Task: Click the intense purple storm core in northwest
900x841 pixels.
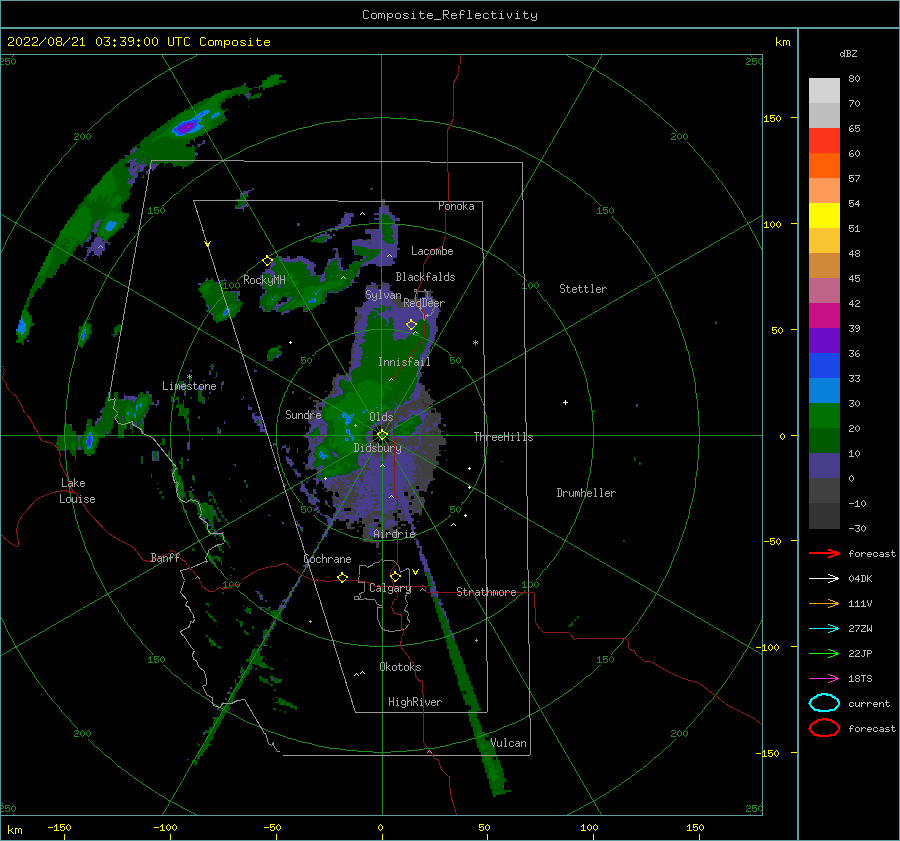Action: coord(185,127)
